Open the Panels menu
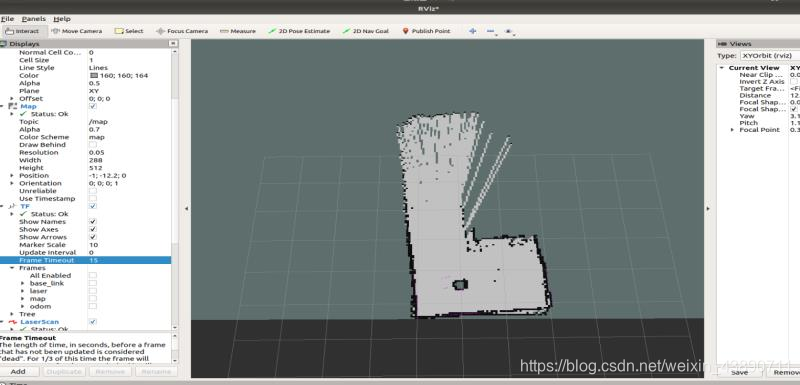Image resolution: width=800 pixels, height=385 pixels. (x=34, y=19)
